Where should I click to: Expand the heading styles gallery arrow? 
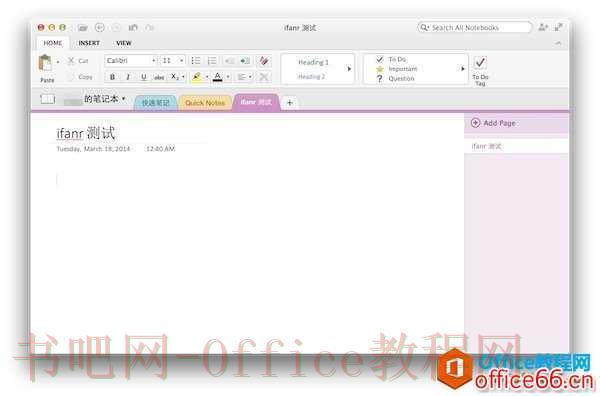coord(349,69)
